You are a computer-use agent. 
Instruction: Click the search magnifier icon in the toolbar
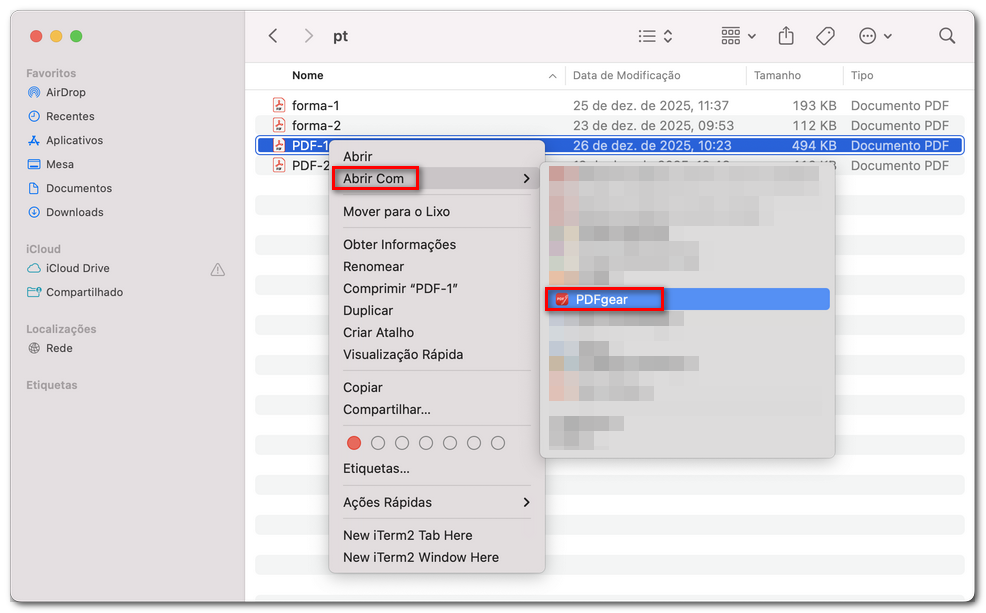[x=946, y=35]
